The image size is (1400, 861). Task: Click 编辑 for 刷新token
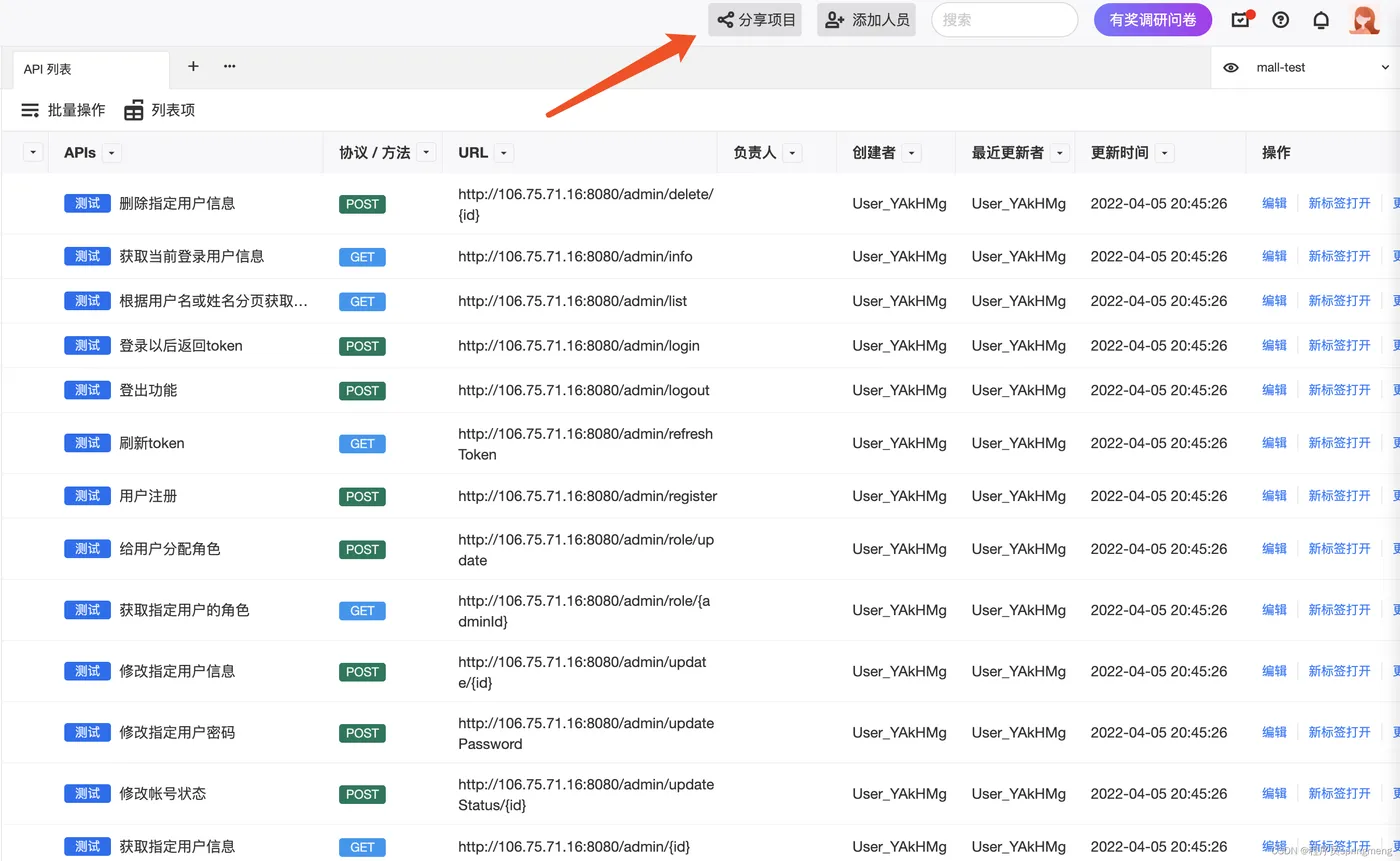(x=1274, y=443)
